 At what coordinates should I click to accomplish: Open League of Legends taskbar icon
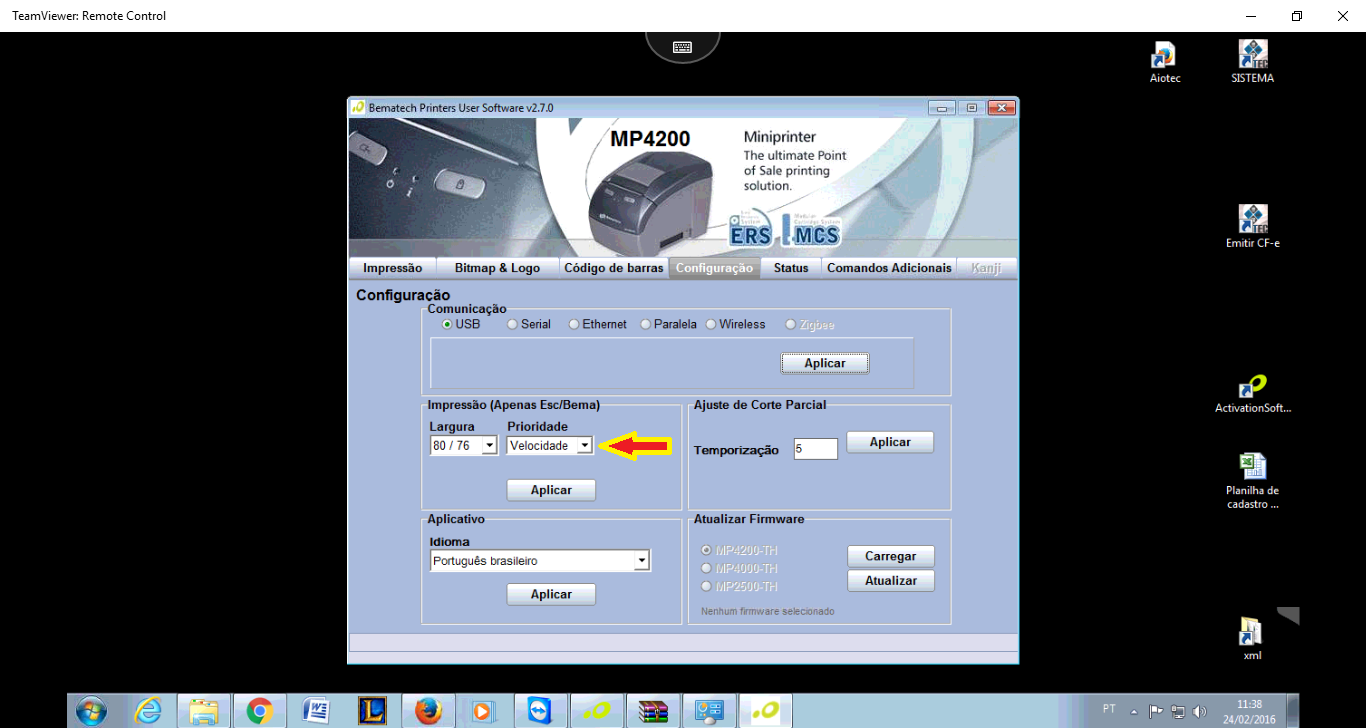point(372,711)
